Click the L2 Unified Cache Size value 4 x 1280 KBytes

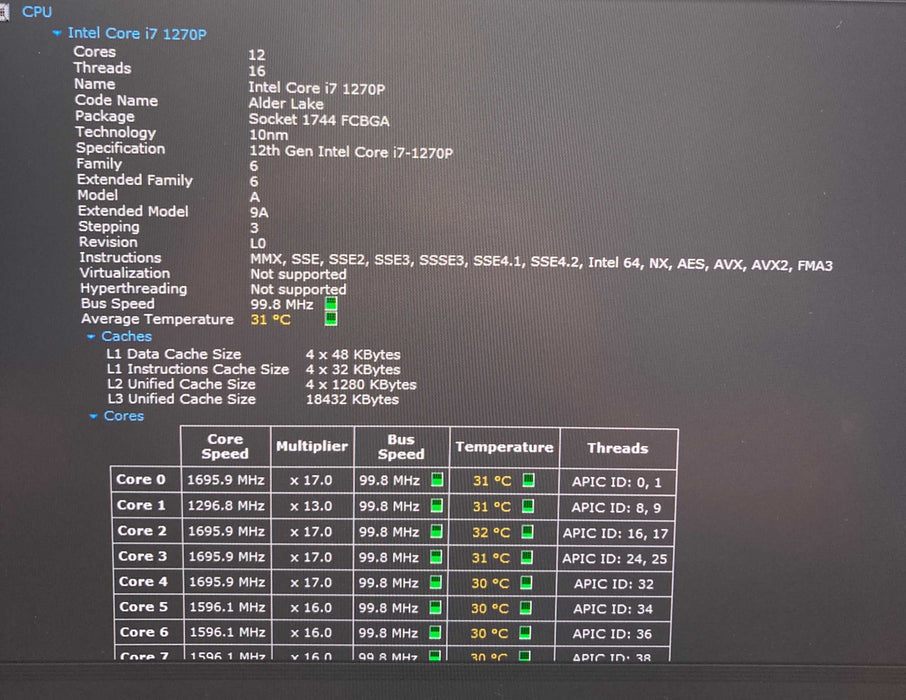tap(361, 384)
